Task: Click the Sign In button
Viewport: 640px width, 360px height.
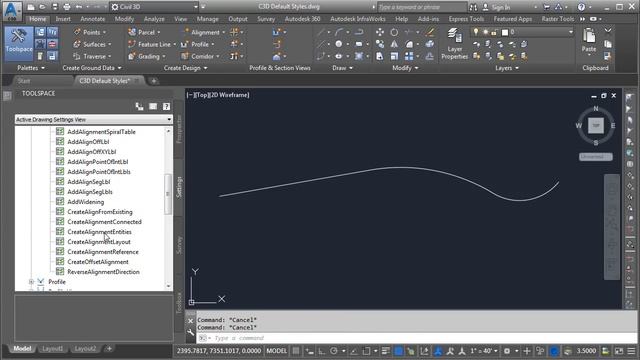Action: (496, 7)
